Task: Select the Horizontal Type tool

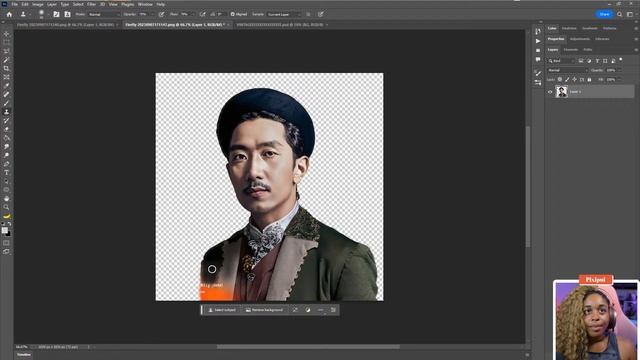Action: [x=6, y=173]
